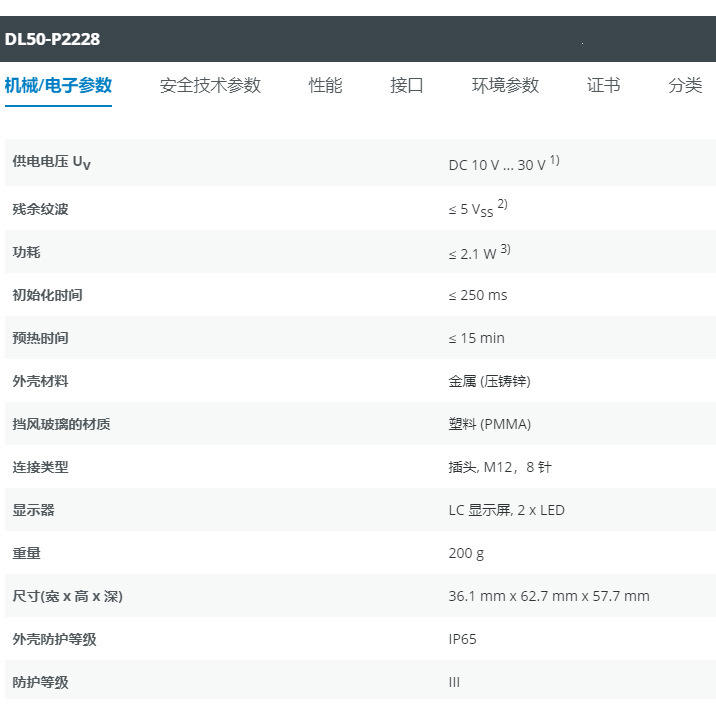Click the 外壳防护等级 label
Screen dimensions: 716x716
coord(54,638)
